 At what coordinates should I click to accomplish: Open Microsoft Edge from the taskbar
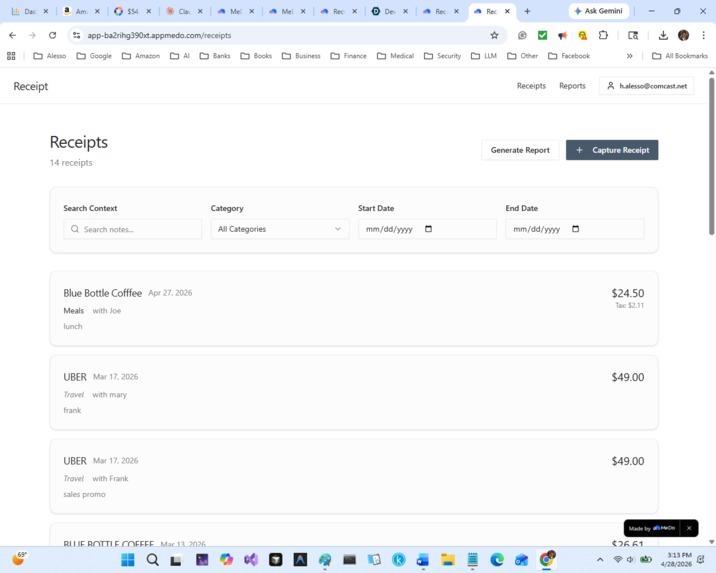(x=497, y=559)
